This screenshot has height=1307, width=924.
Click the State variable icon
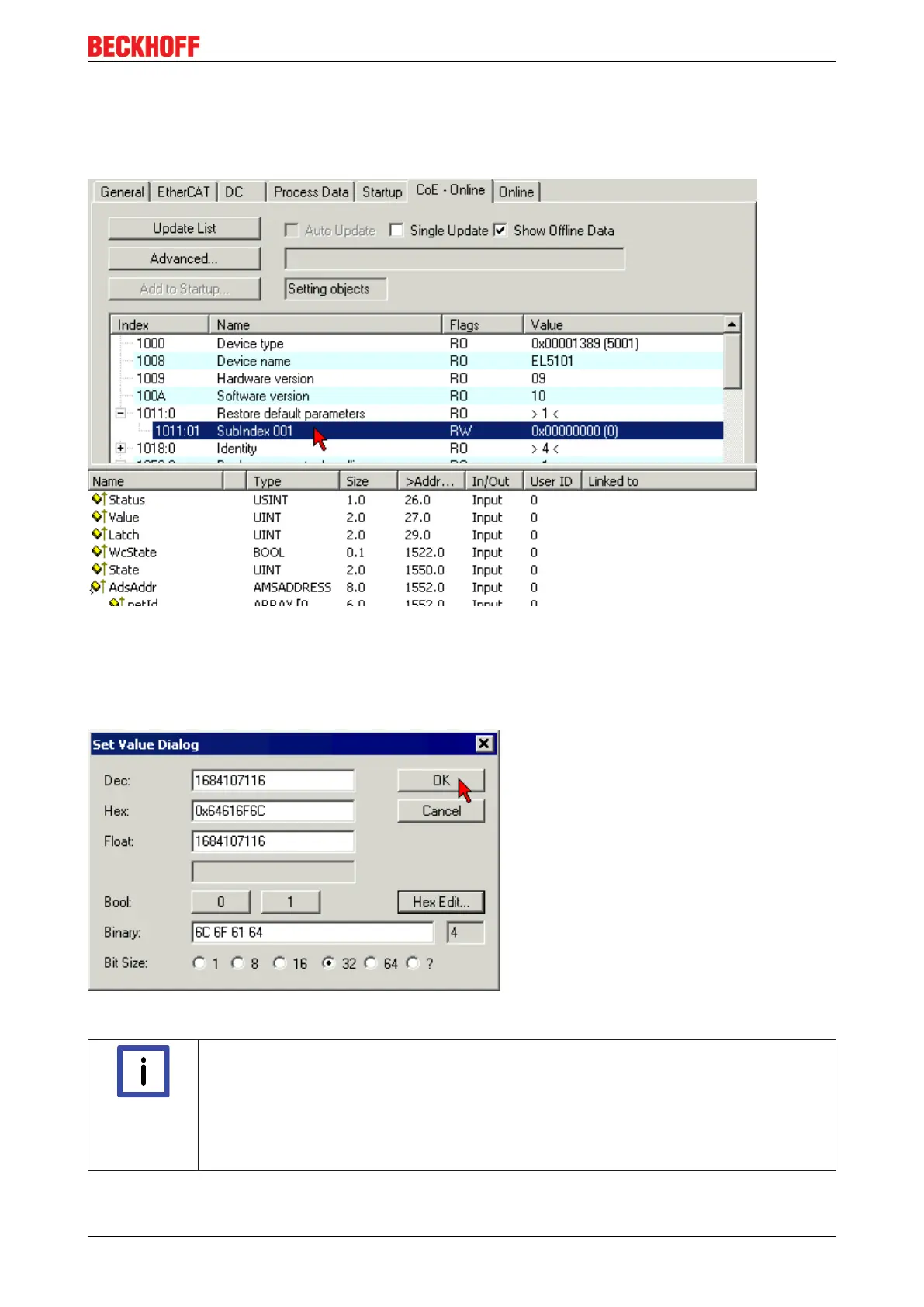pos(99,570)
